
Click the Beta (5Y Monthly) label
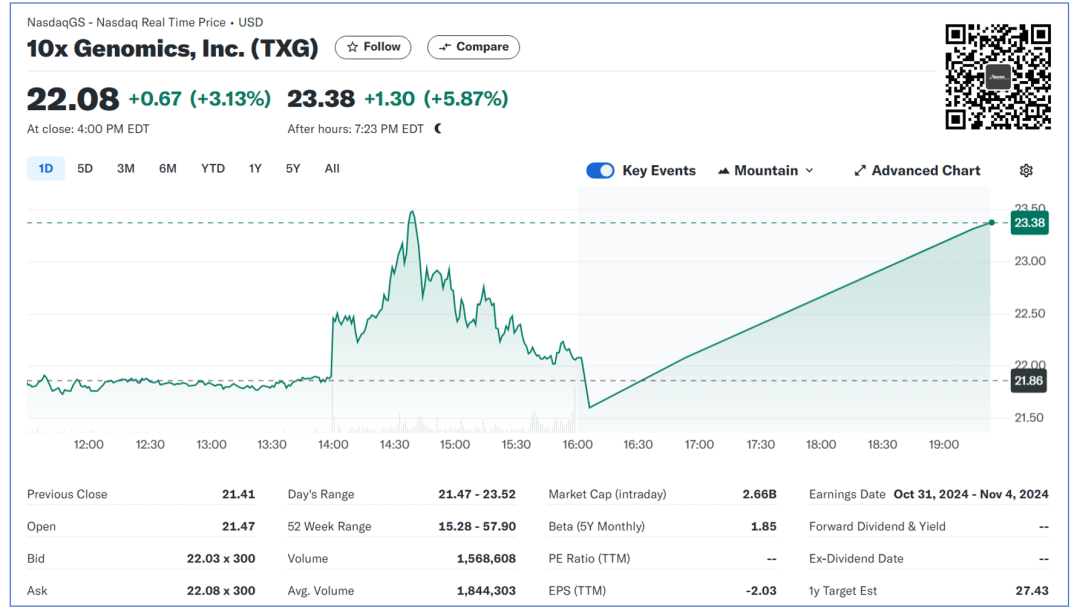click(596, 526)
